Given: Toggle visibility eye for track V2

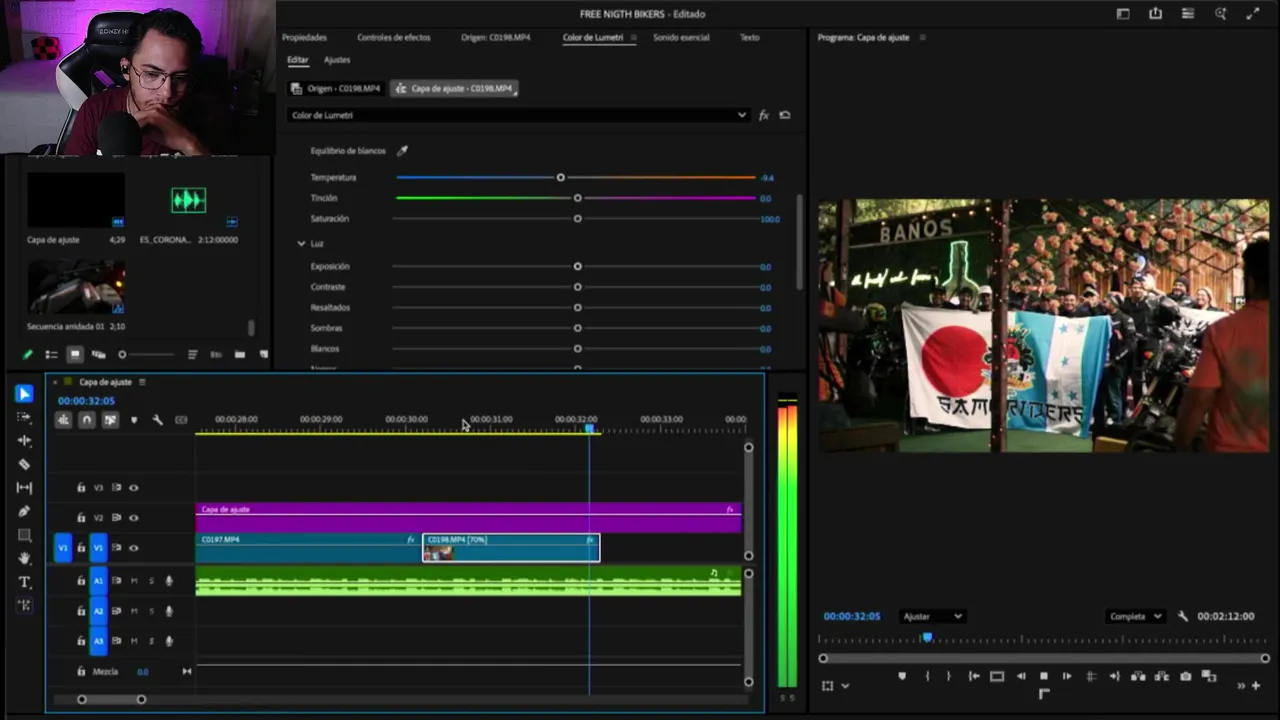Looking at the screenshot, I should (134, 518).
